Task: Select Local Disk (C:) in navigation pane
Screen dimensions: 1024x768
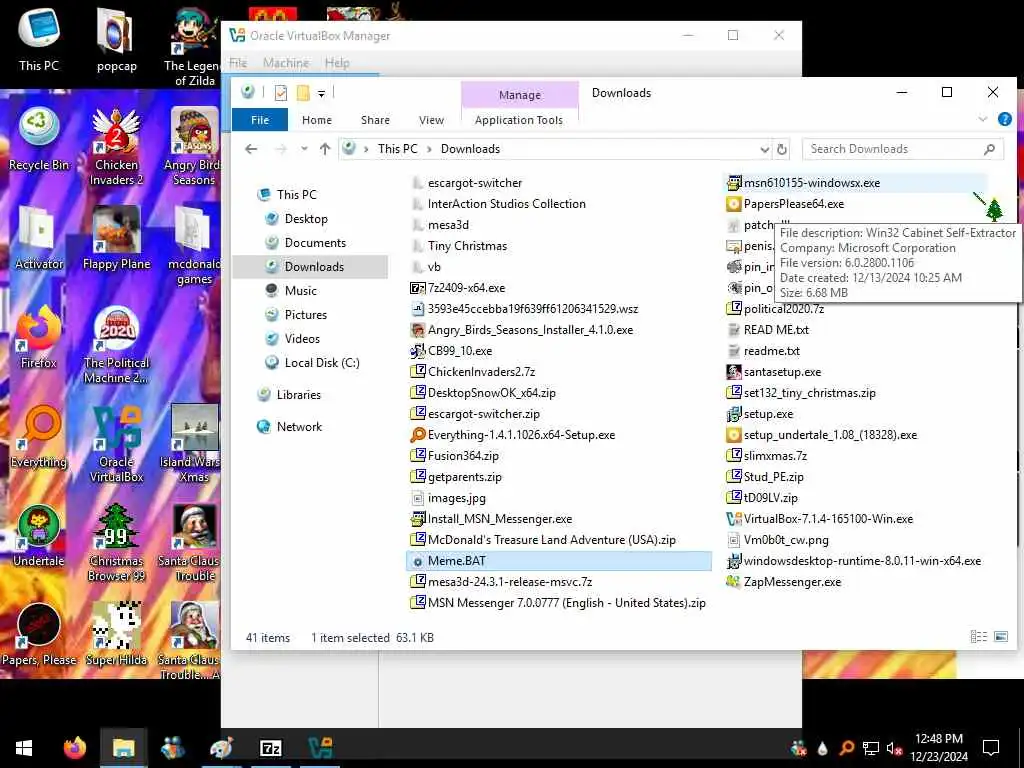Action: (x=321, y=363)
